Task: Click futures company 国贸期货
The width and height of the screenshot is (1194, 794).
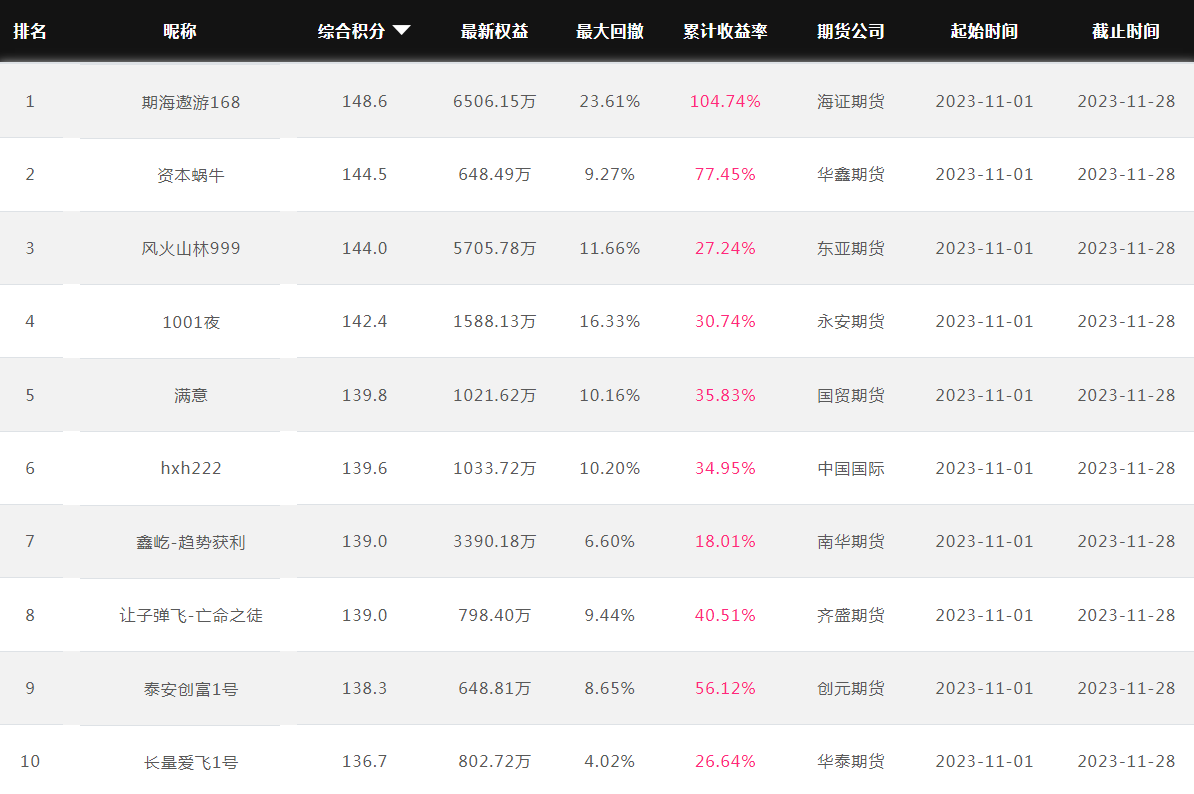Action: point(851,395)
